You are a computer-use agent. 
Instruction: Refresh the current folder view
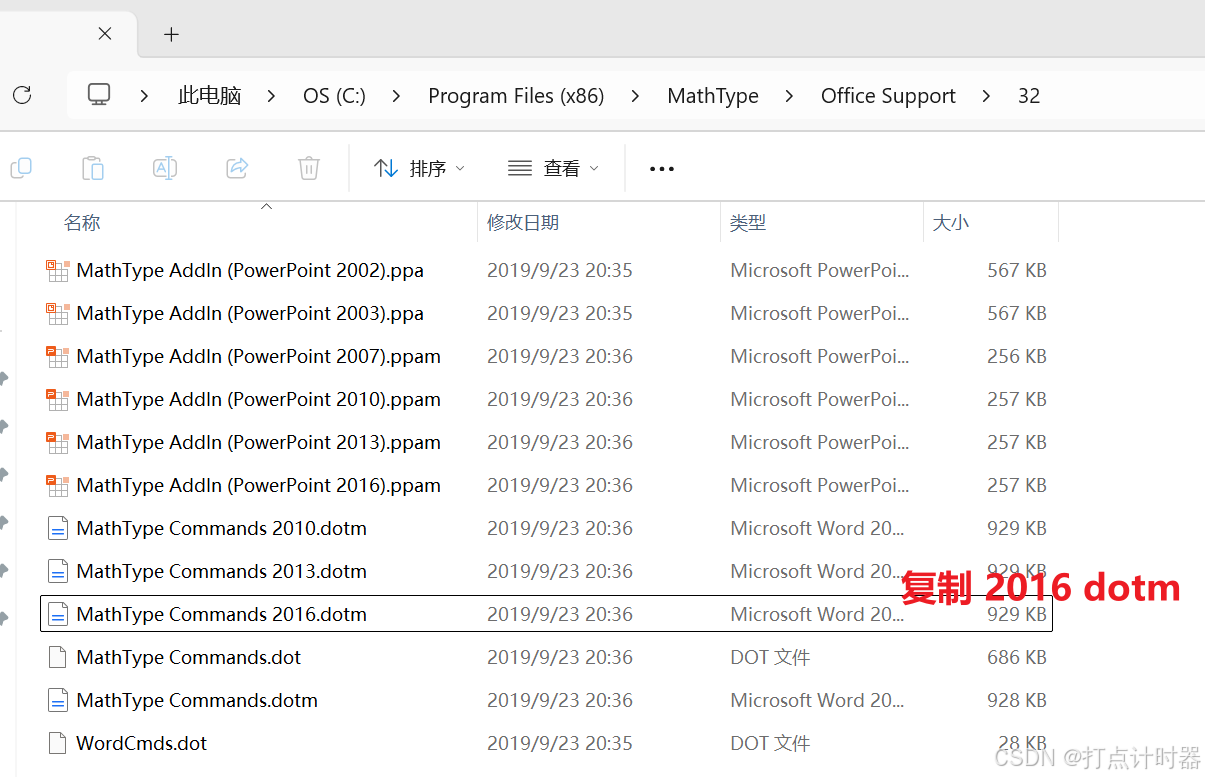click(x=22, y=95)
